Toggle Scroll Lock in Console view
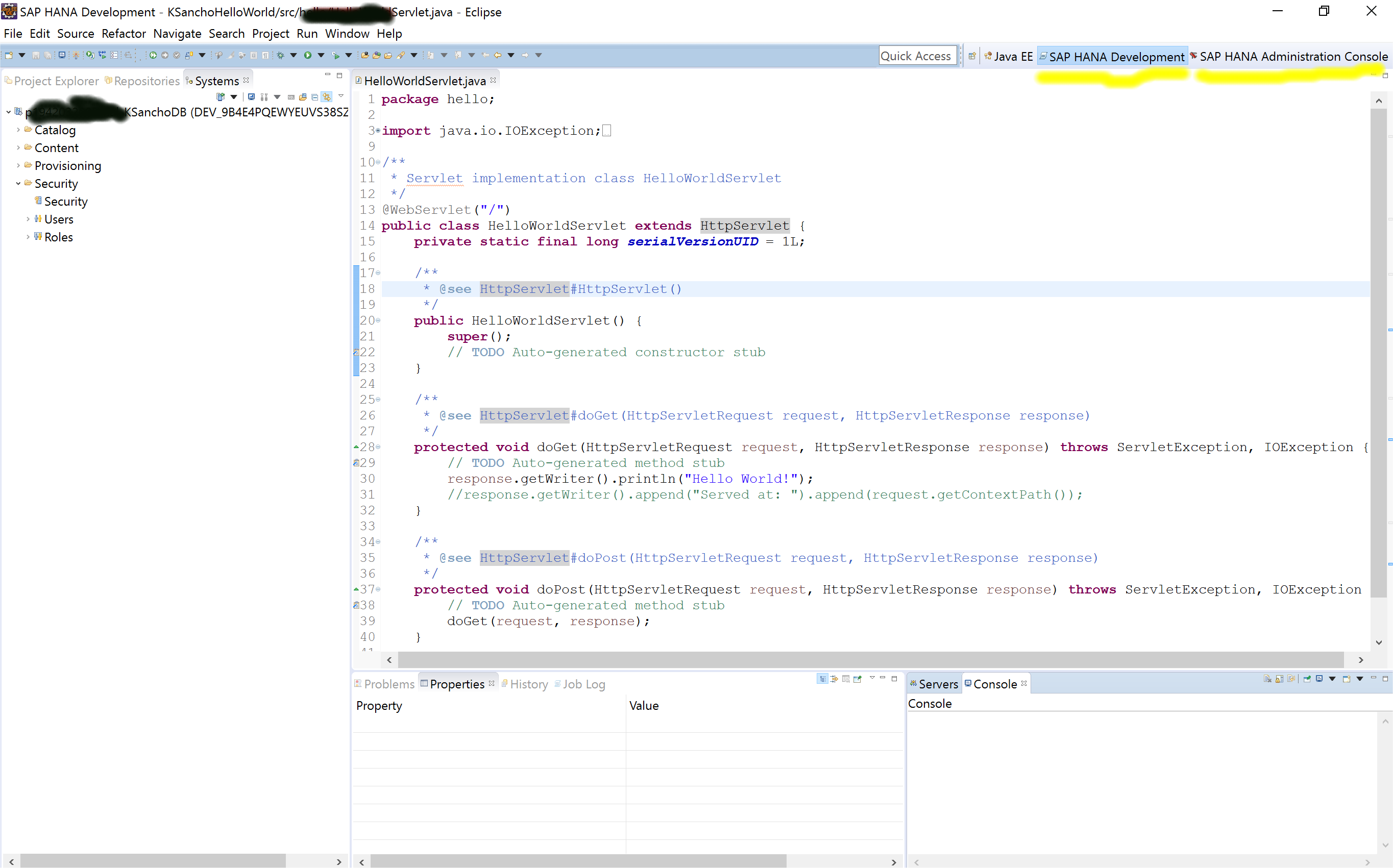The image size is (1393, 868). (1279, 679)
